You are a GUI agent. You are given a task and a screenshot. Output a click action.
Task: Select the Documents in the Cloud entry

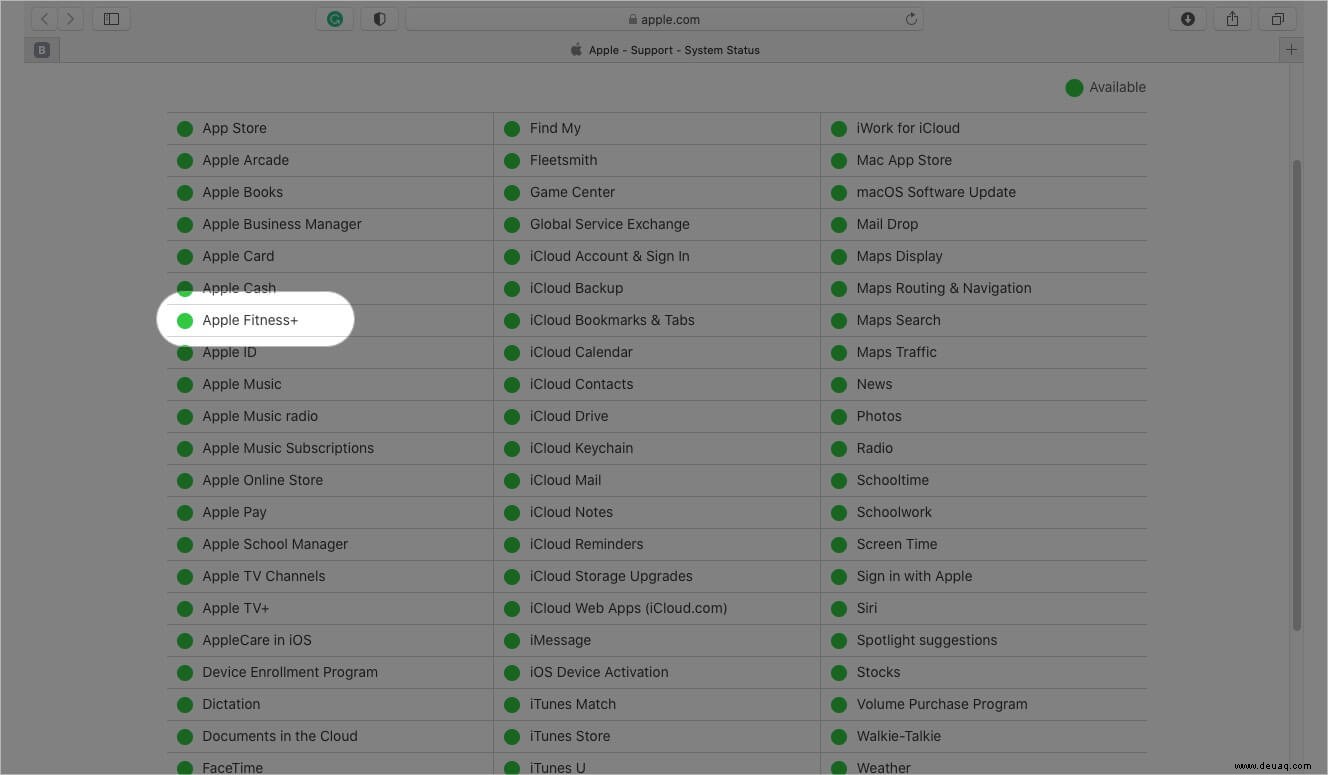(280, 736)
